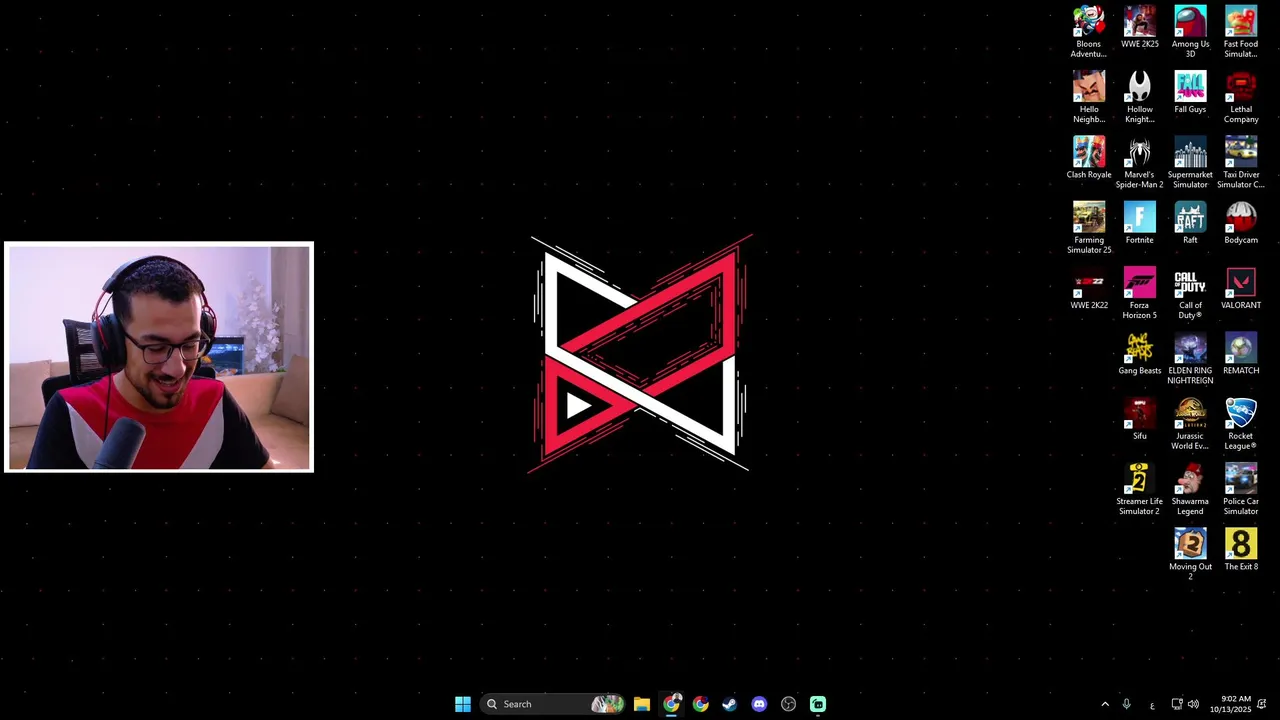This screenshot has width=1280, height=720.
Task: Select the Among Us 3D shortcut
Action: (x=1190, y=32)
